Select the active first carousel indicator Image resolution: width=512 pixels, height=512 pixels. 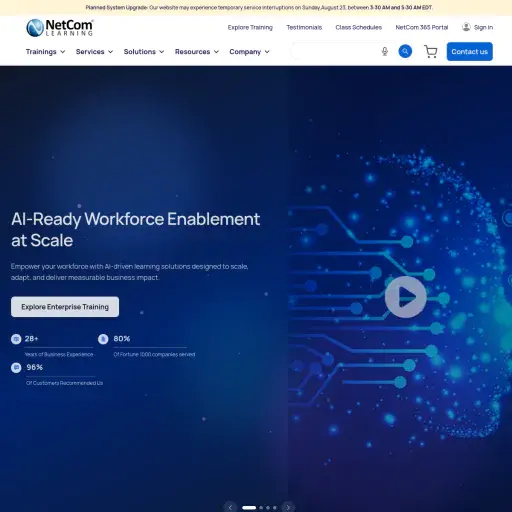tap(249, 508)
